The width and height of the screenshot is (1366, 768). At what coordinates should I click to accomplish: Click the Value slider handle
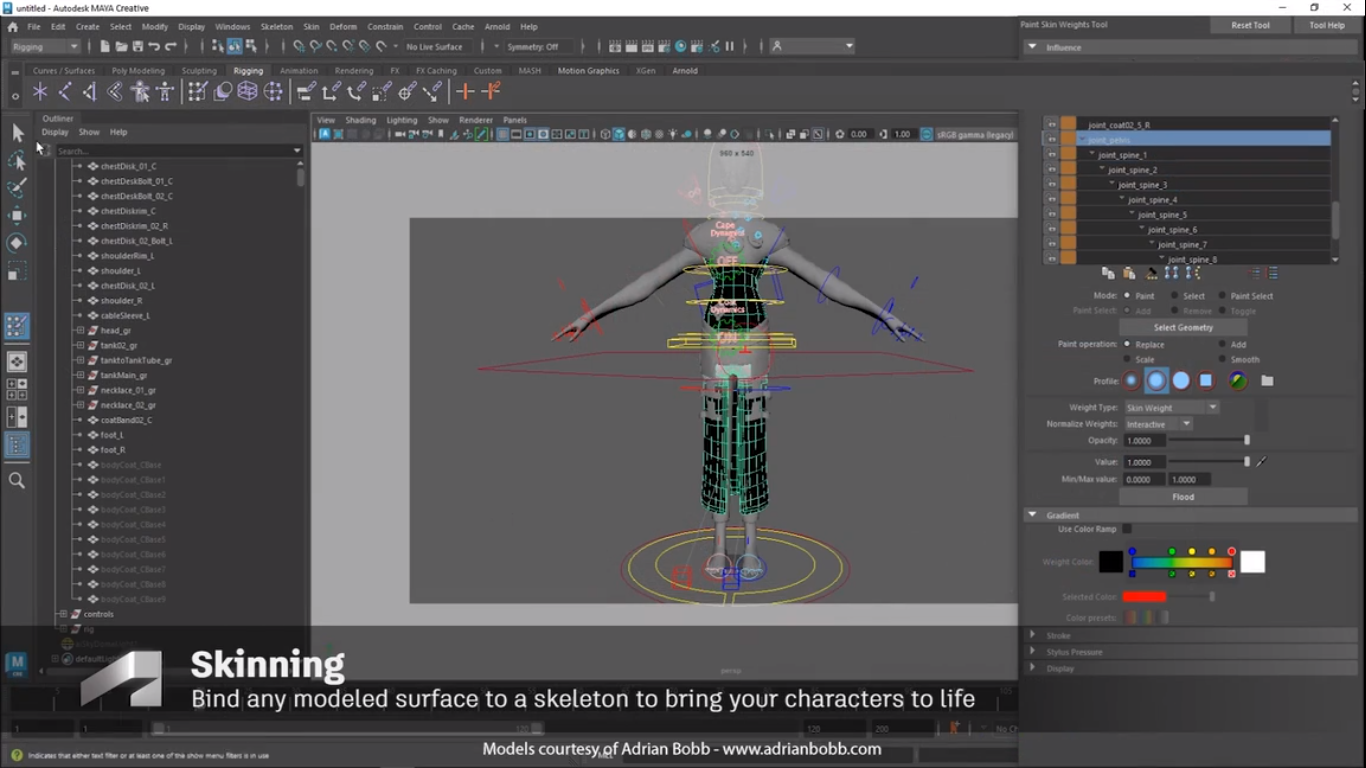click(1247, 462)
